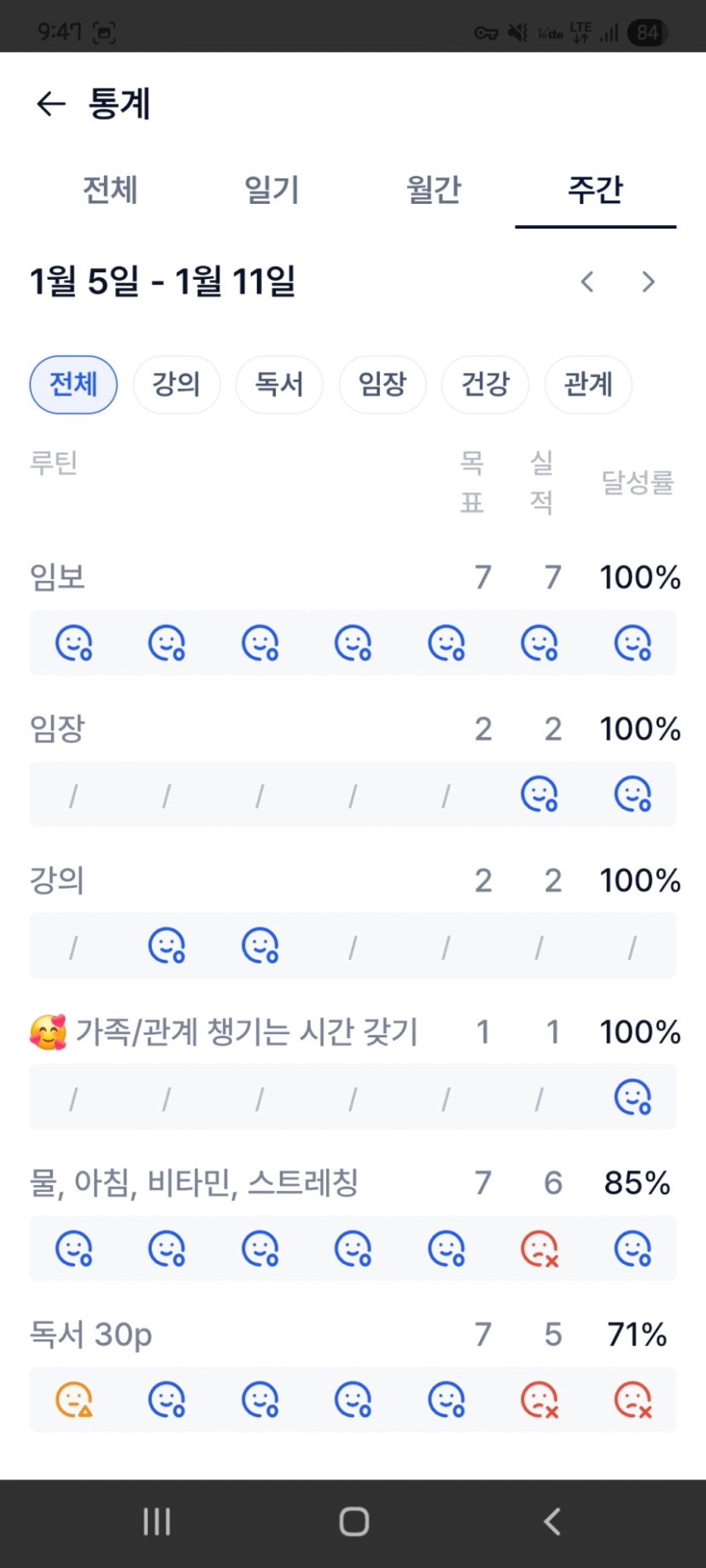Go to next week chevron
Viewport: 706px width, 1568px height.
coord(649,282)
